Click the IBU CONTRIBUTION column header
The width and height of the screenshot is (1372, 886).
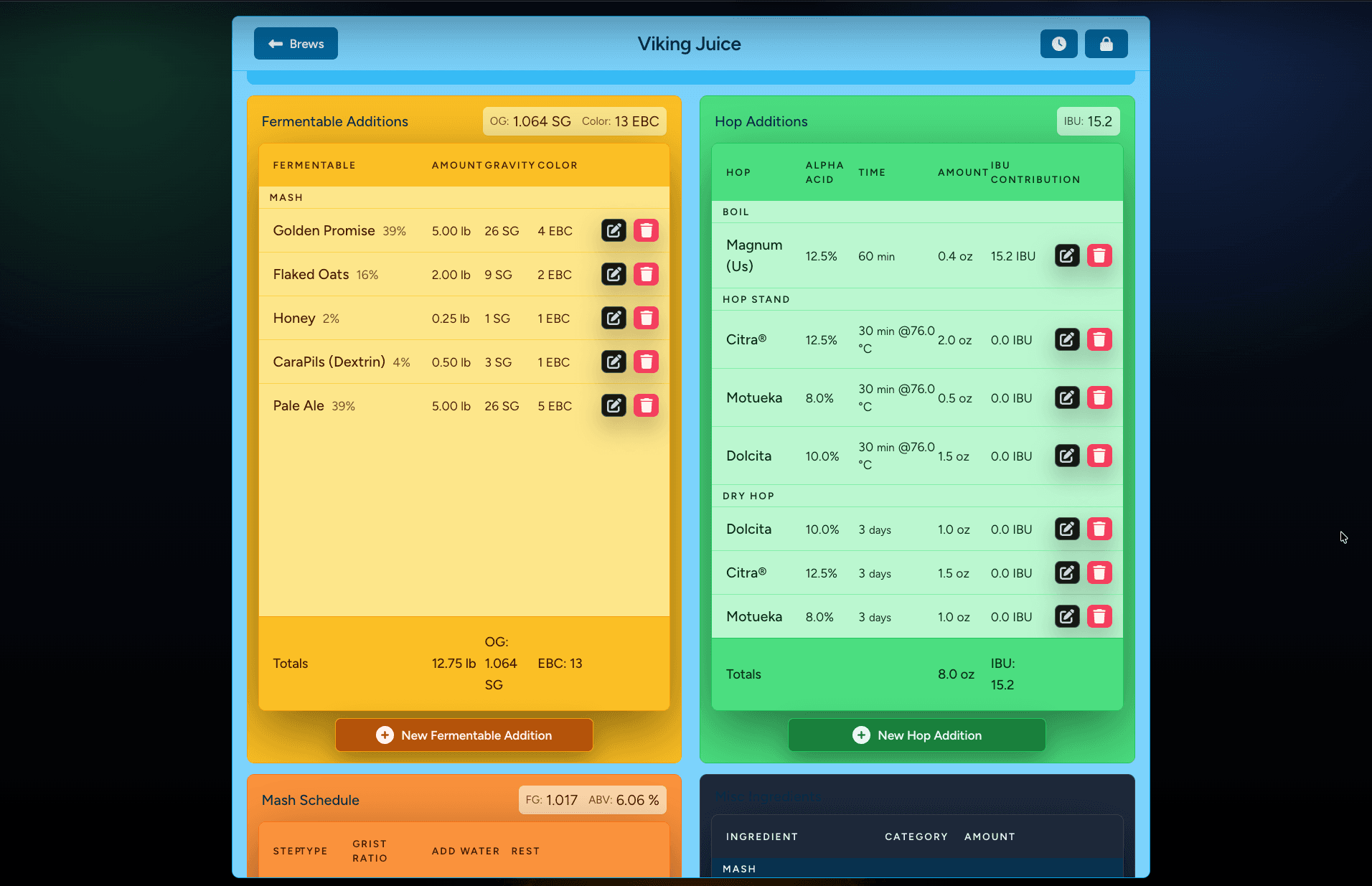1035,172
